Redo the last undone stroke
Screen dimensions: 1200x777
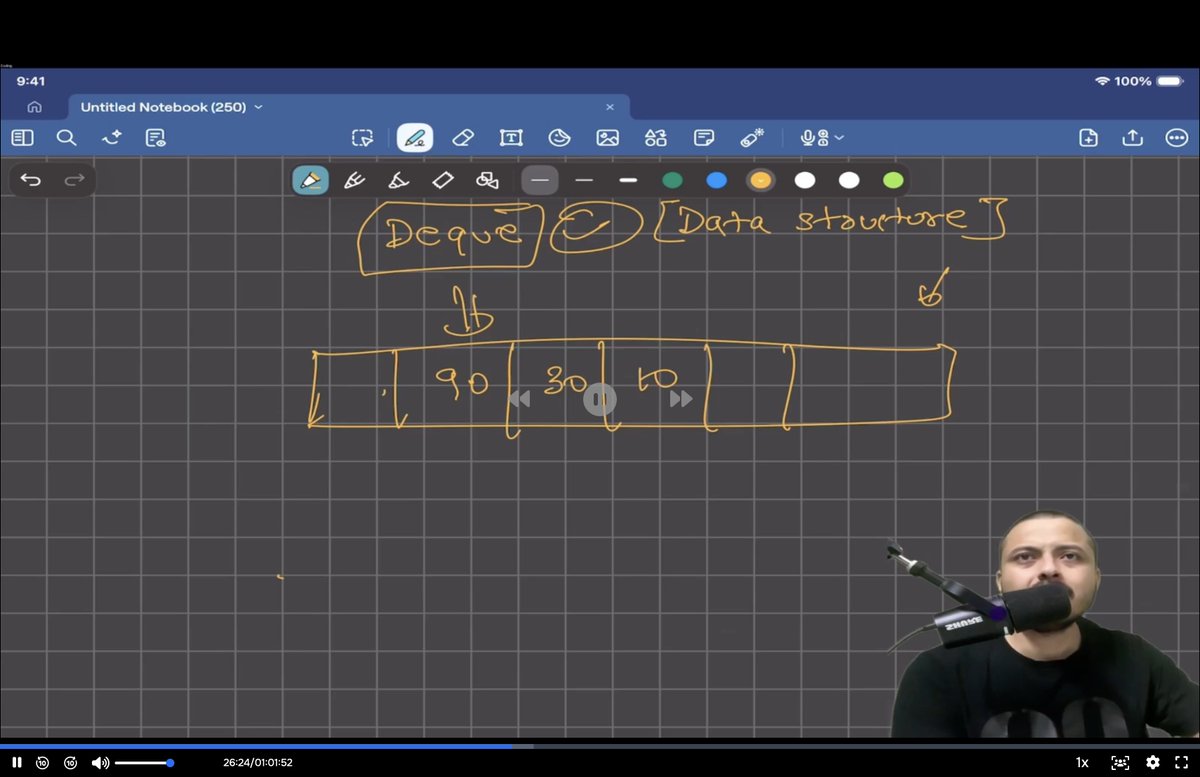pyautogui.click(x=75, y=180)
